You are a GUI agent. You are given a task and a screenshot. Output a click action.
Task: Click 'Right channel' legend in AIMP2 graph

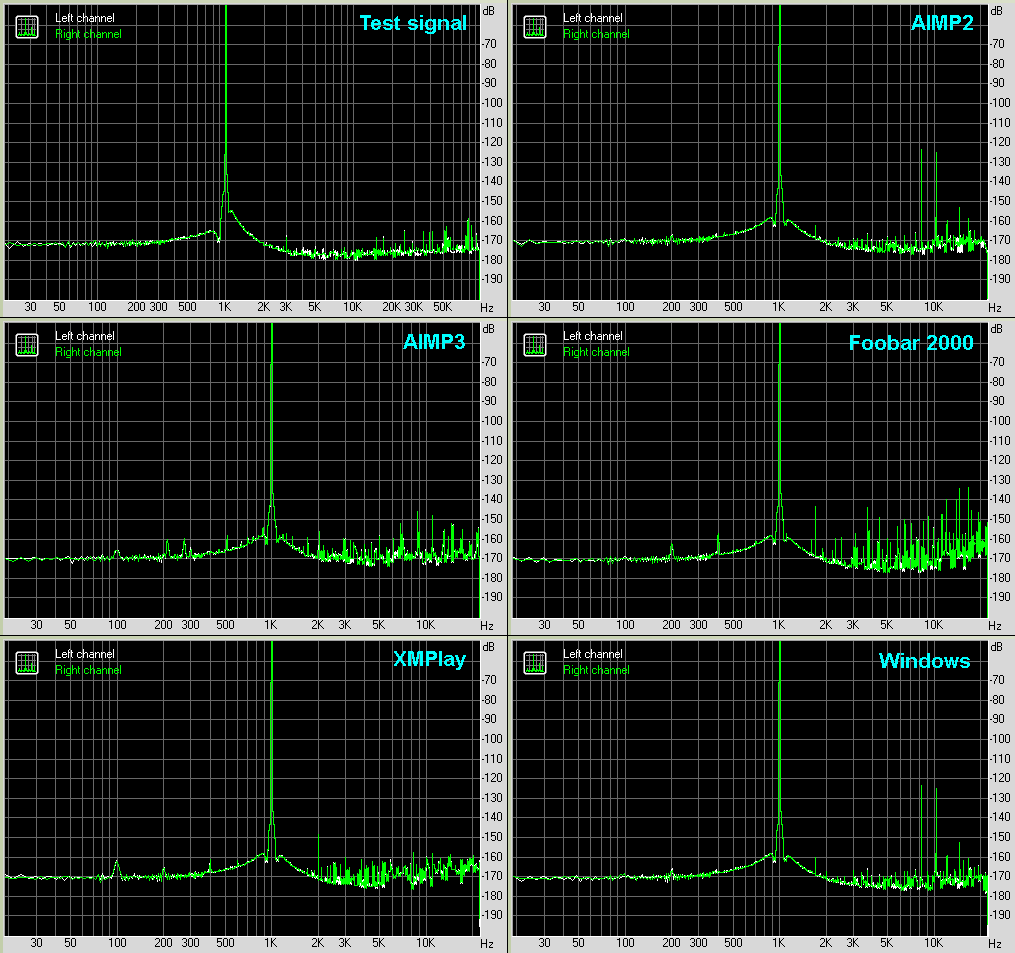coord(596,34)
